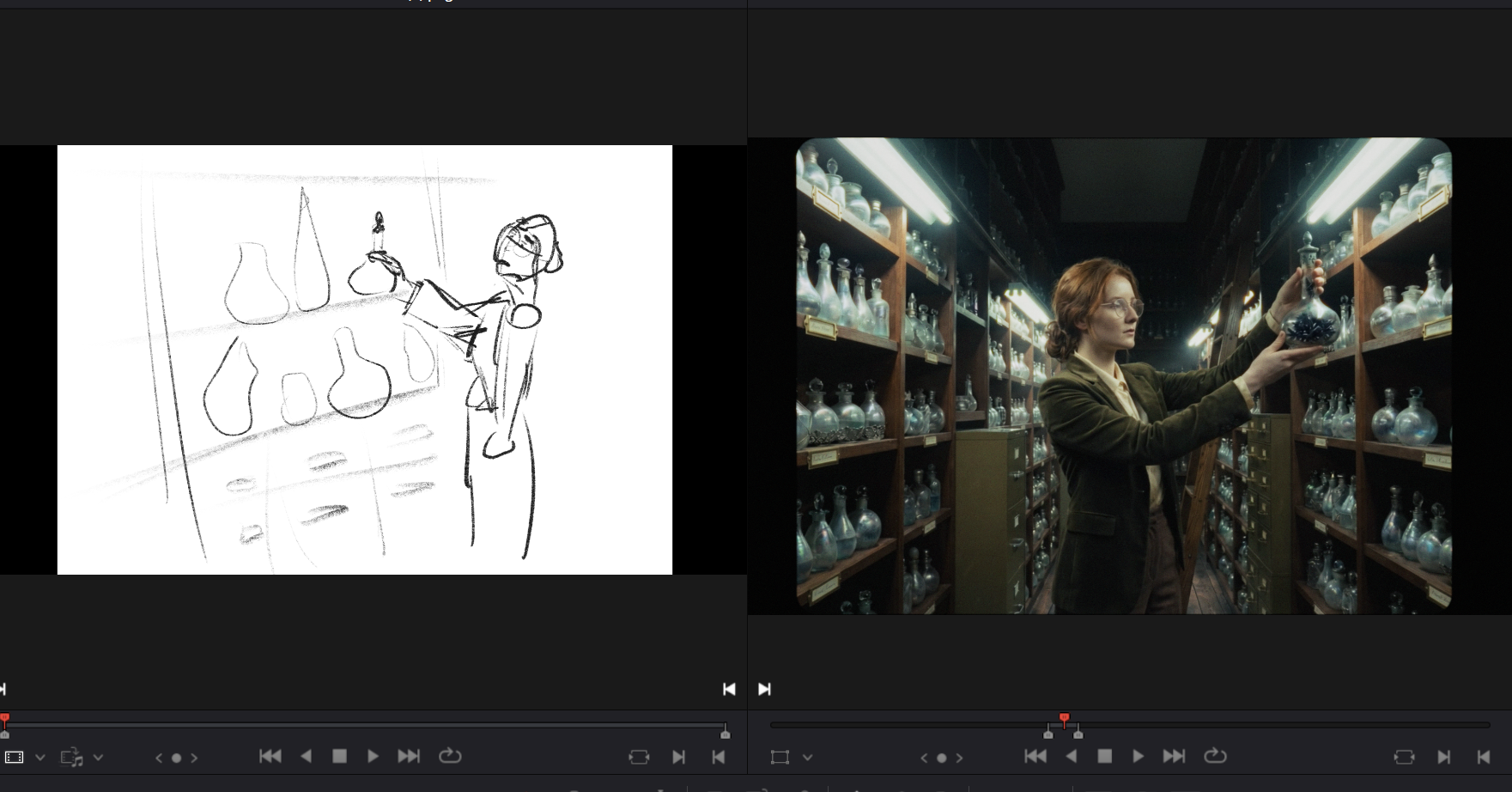Go to last frame in source viewer

409,757
